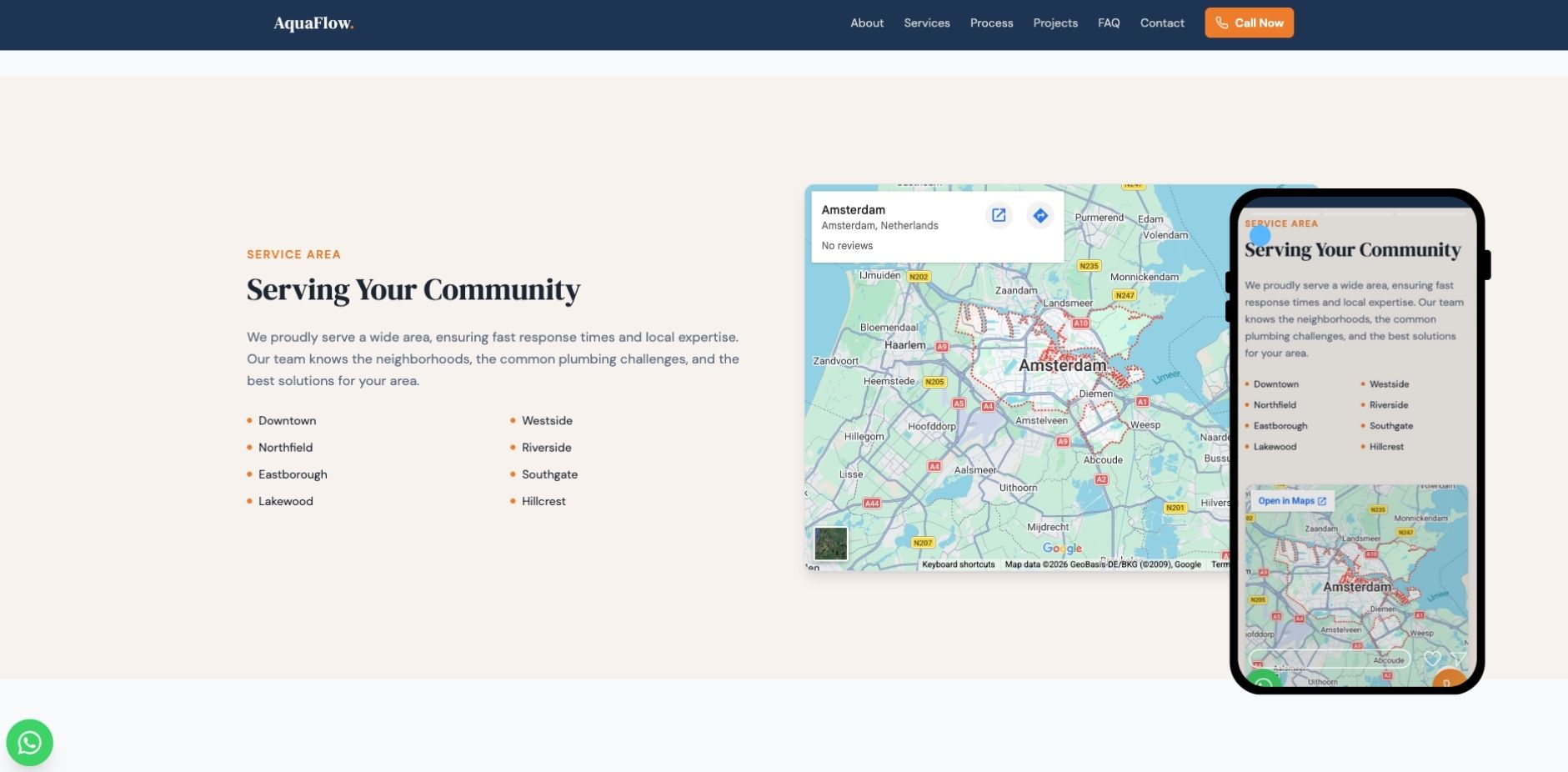Click the Hoofddorp label on the desktop map
This screenshot has width=1568, height=772.
pos(932,426)
